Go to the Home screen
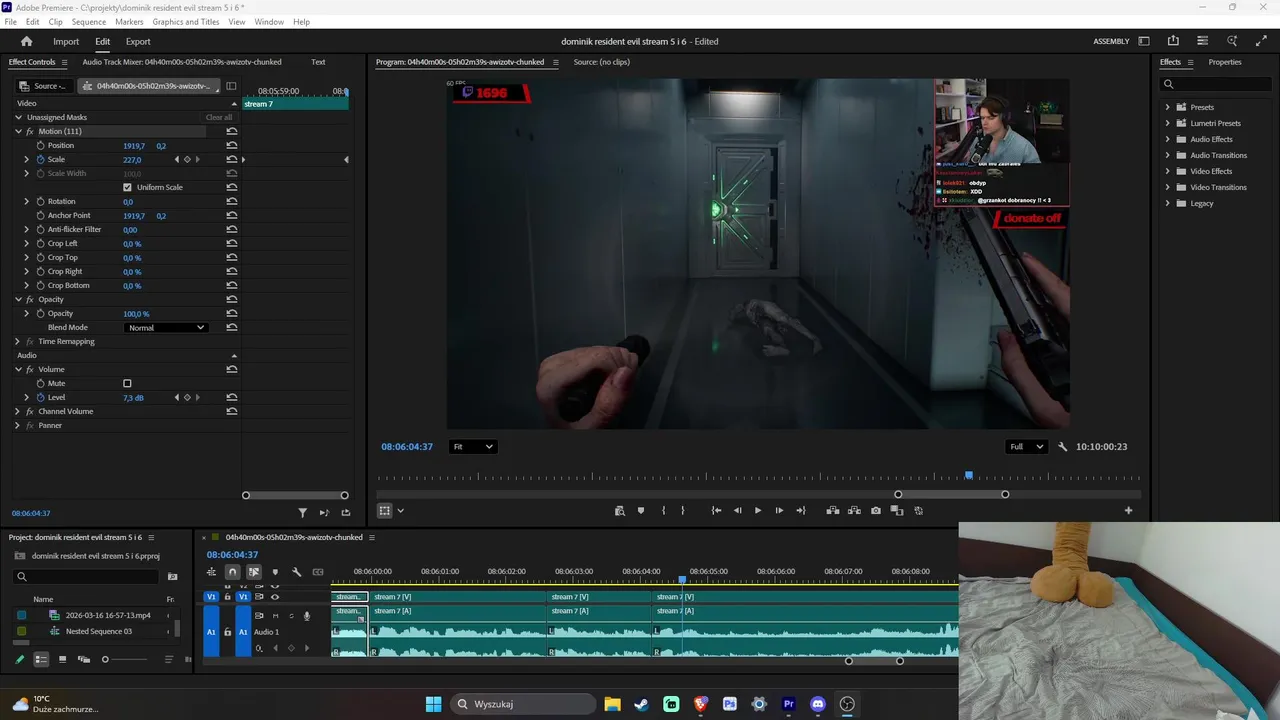1280x720 pixels. (x=27, y=41)
